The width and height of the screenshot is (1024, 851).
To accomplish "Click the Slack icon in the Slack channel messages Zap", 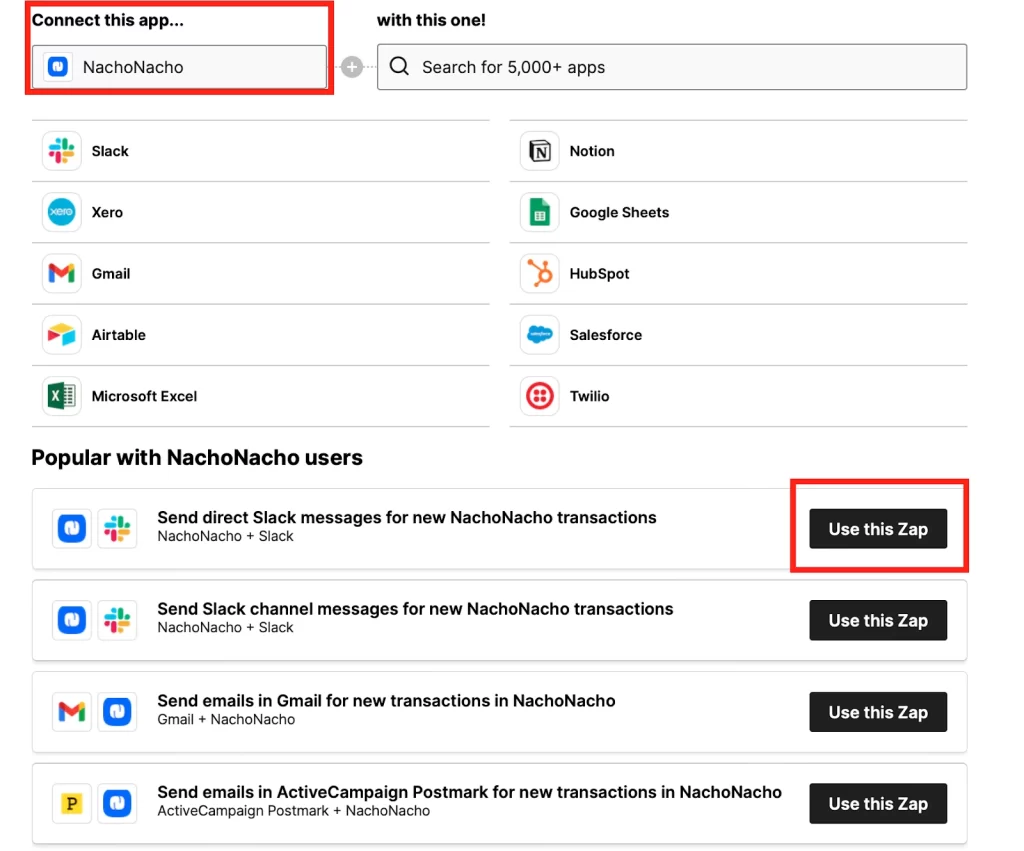I will point(118,619).
